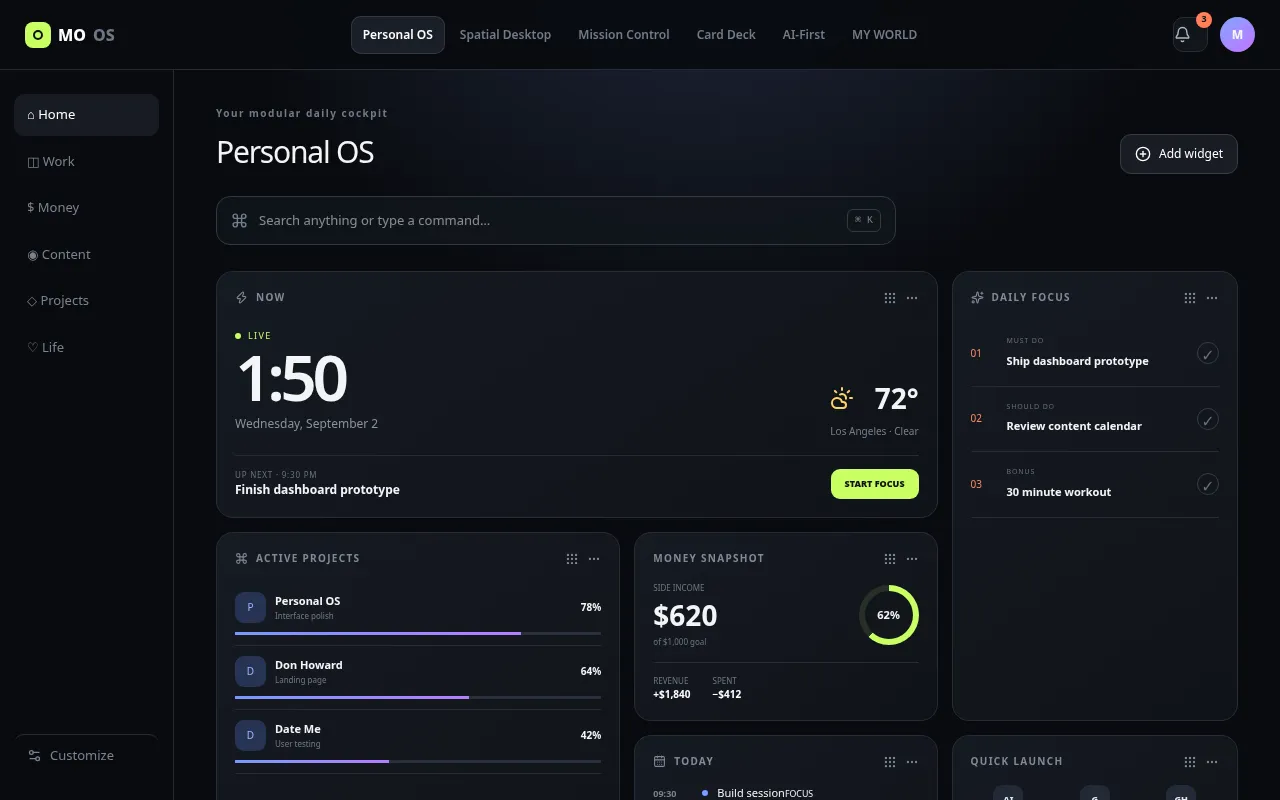Click the calendar icon beside TODAY
Viewport: 1280px width, 800px height.
click(x=659, y=762)
